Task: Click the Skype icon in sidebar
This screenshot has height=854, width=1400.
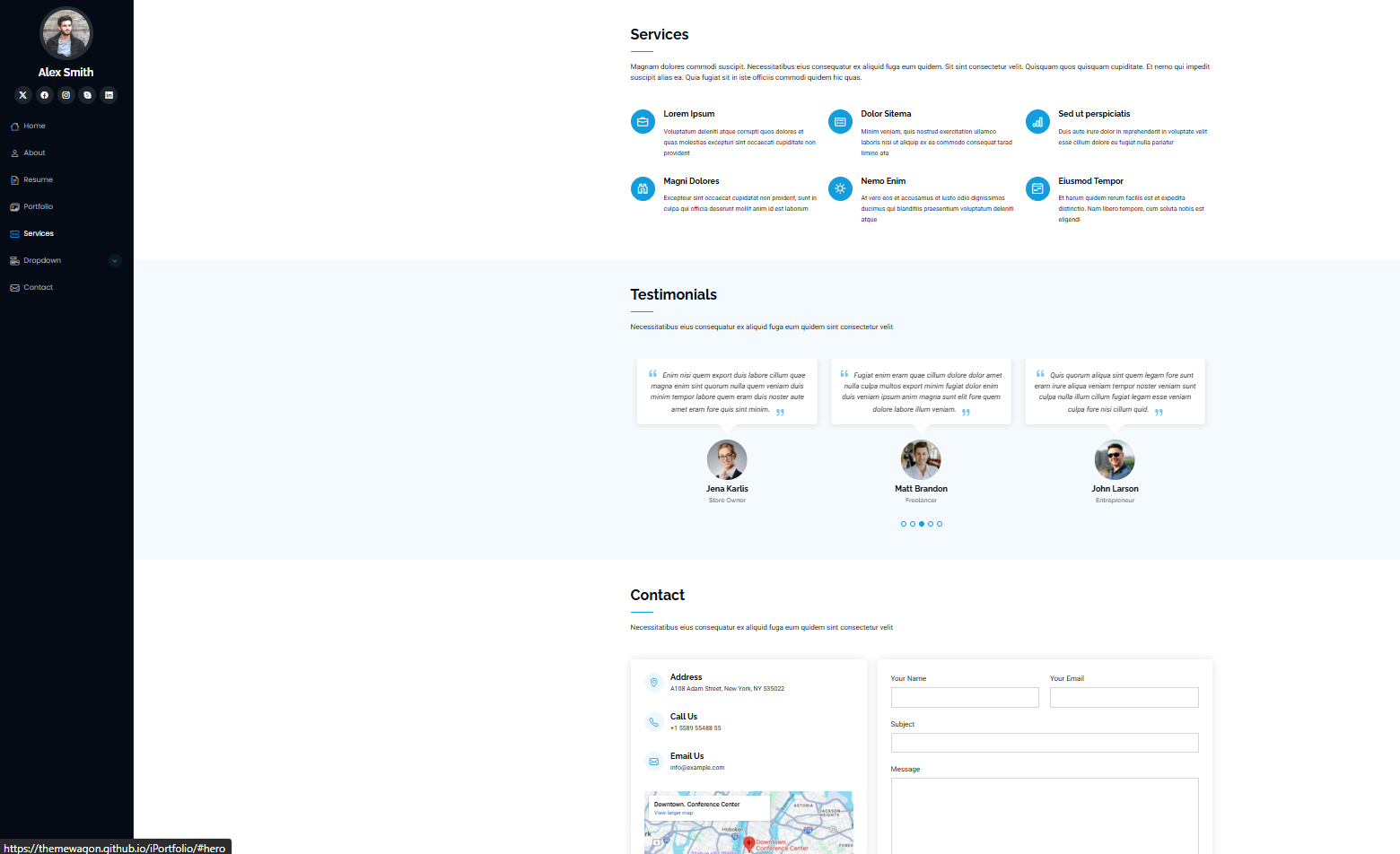Action: click(x=87, y=95)
